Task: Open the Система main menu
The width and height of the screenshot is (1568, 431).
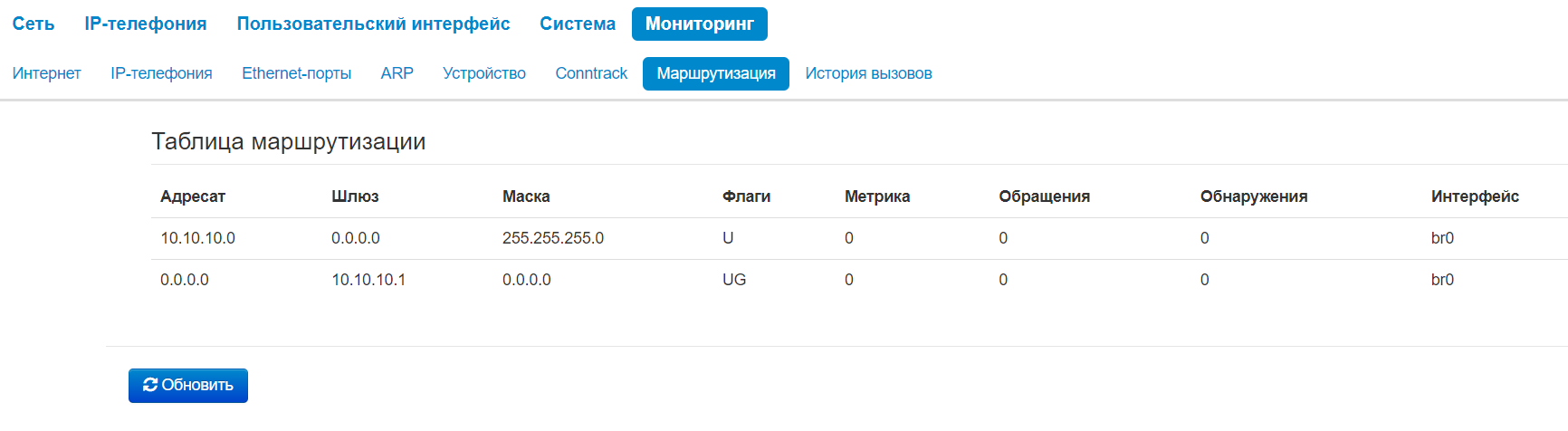Action: pos(578,24)
